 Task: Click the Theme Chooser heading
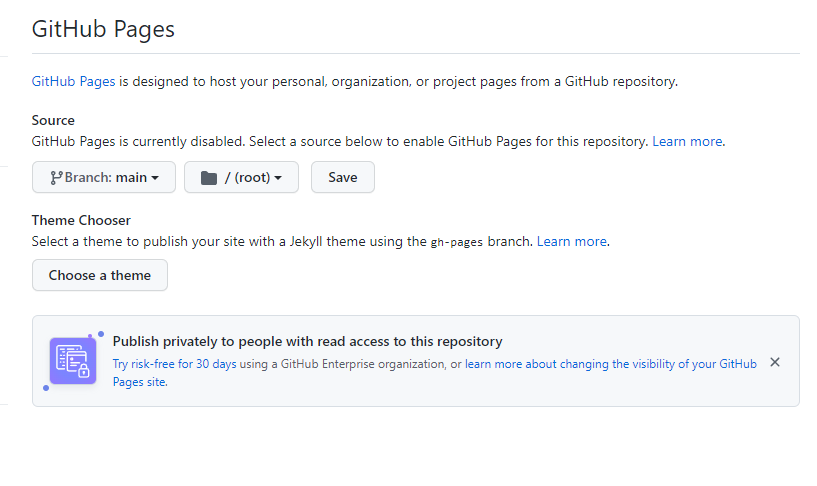point(81,220)
